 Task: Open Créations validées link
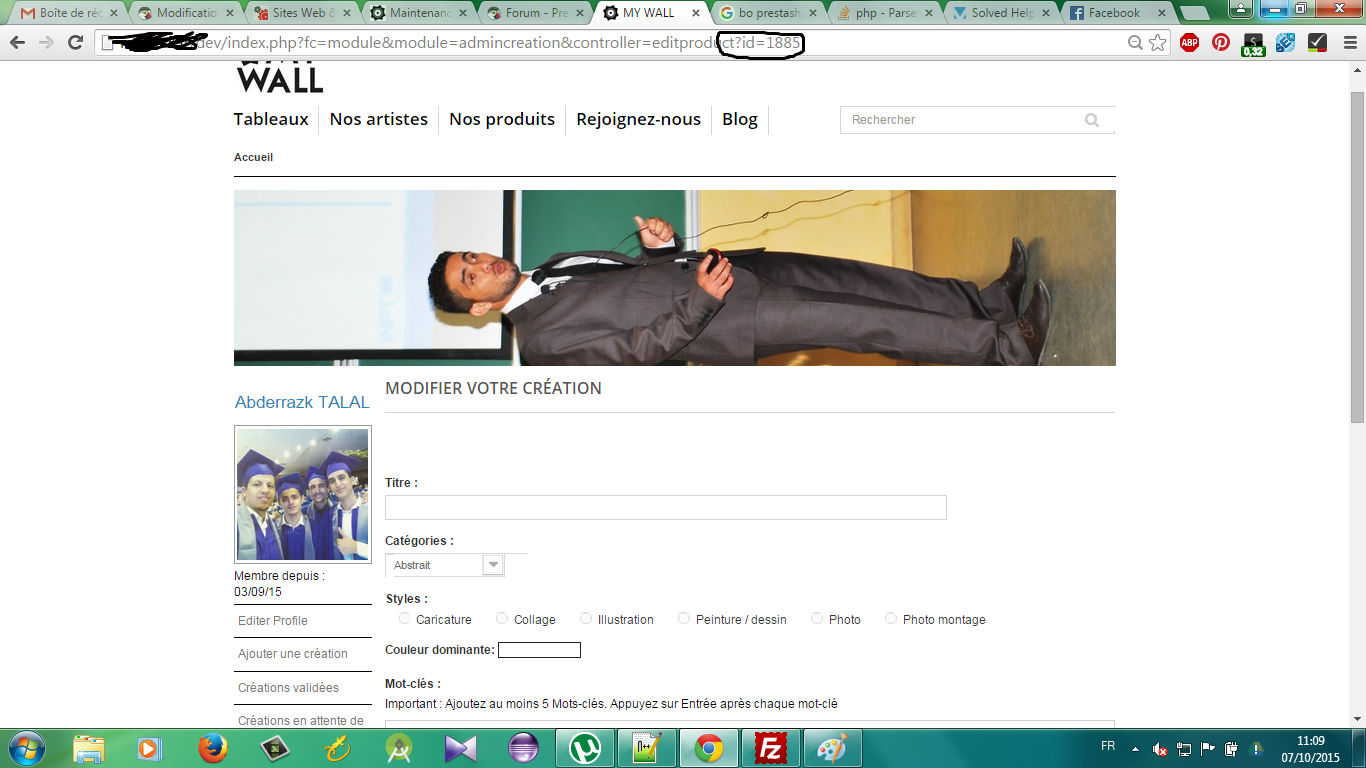click(x=288, y=688)
